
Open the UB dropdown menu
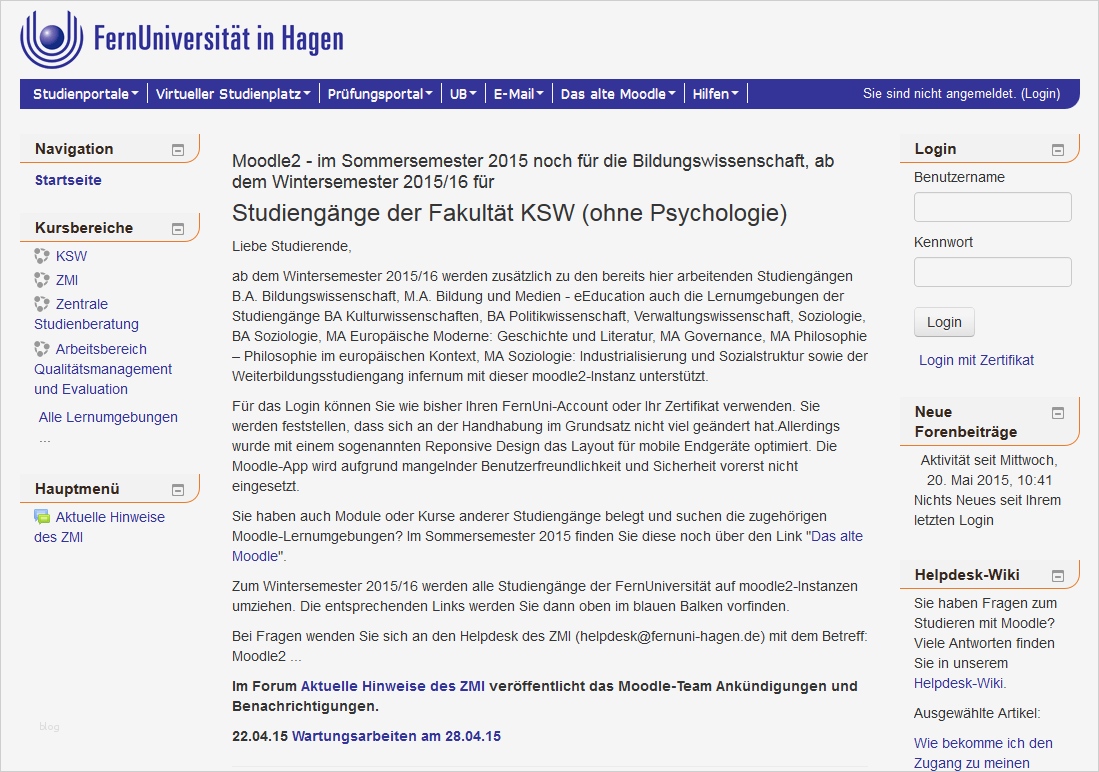click(463, 94)
